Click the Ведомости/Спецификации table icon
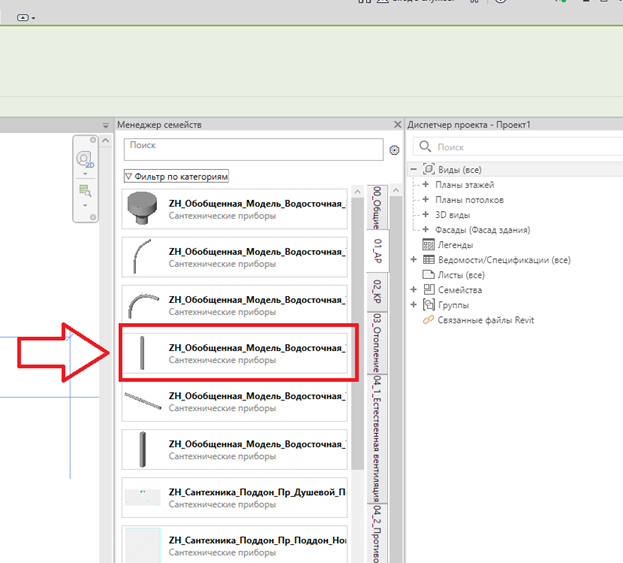Viewport: 623px width, 563px height. coord(429,260)
